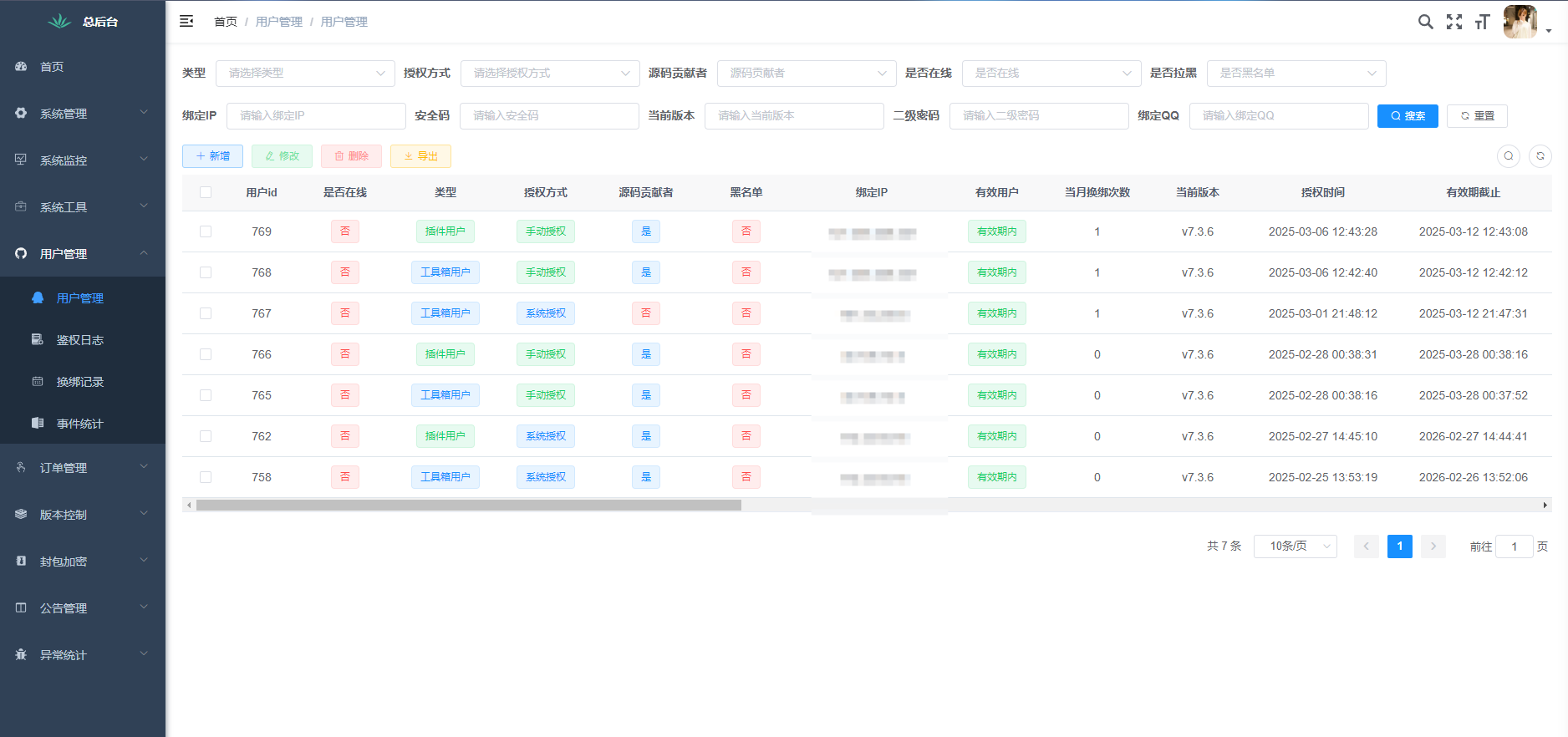This screenshot has width=1568, height=737.
Task: Open 鉴权日志 in the sidebar
Action: click(x=80, y=340)
